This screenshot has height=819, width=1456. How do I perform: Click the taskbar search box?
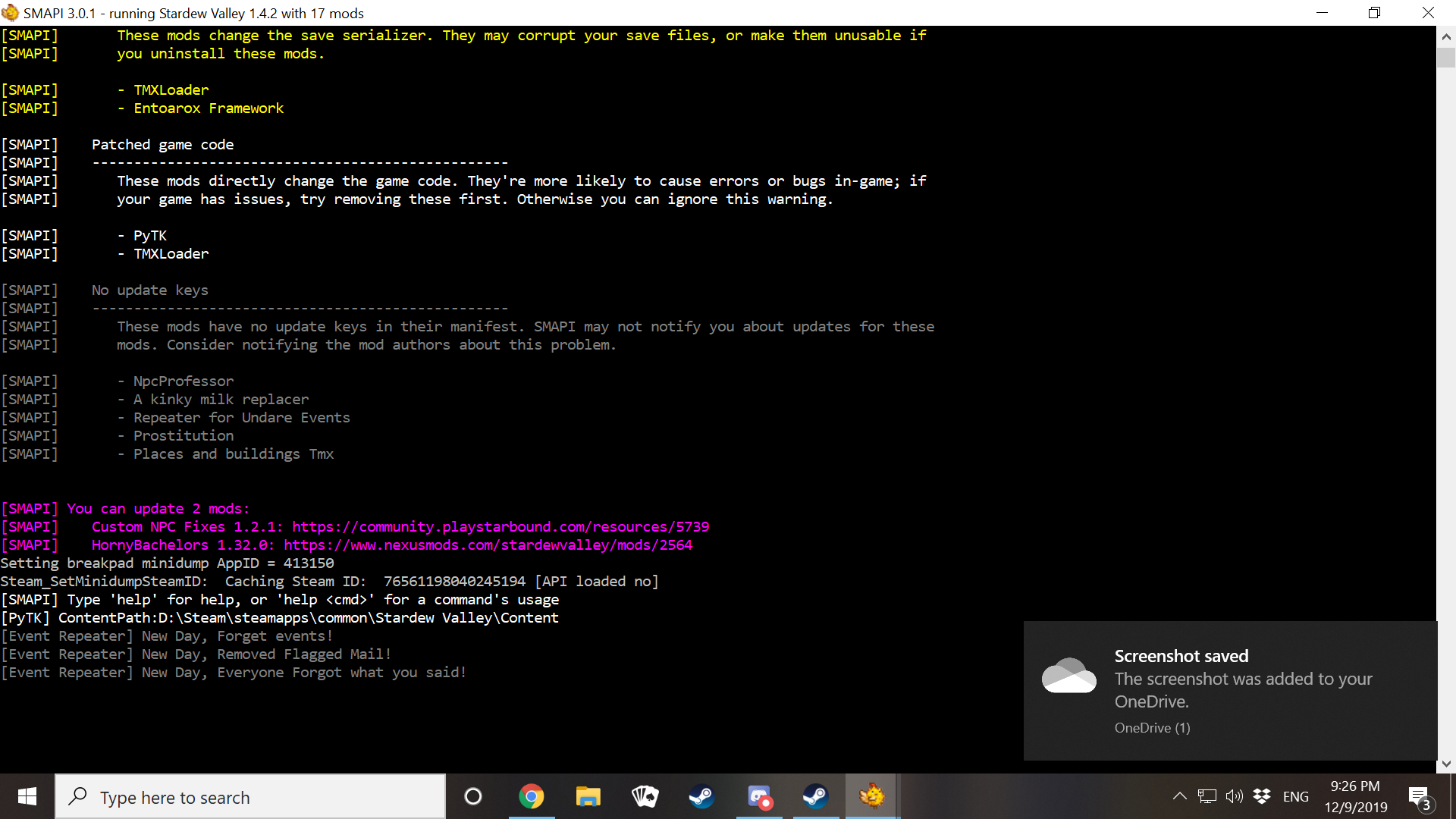(x=250, y=796)
